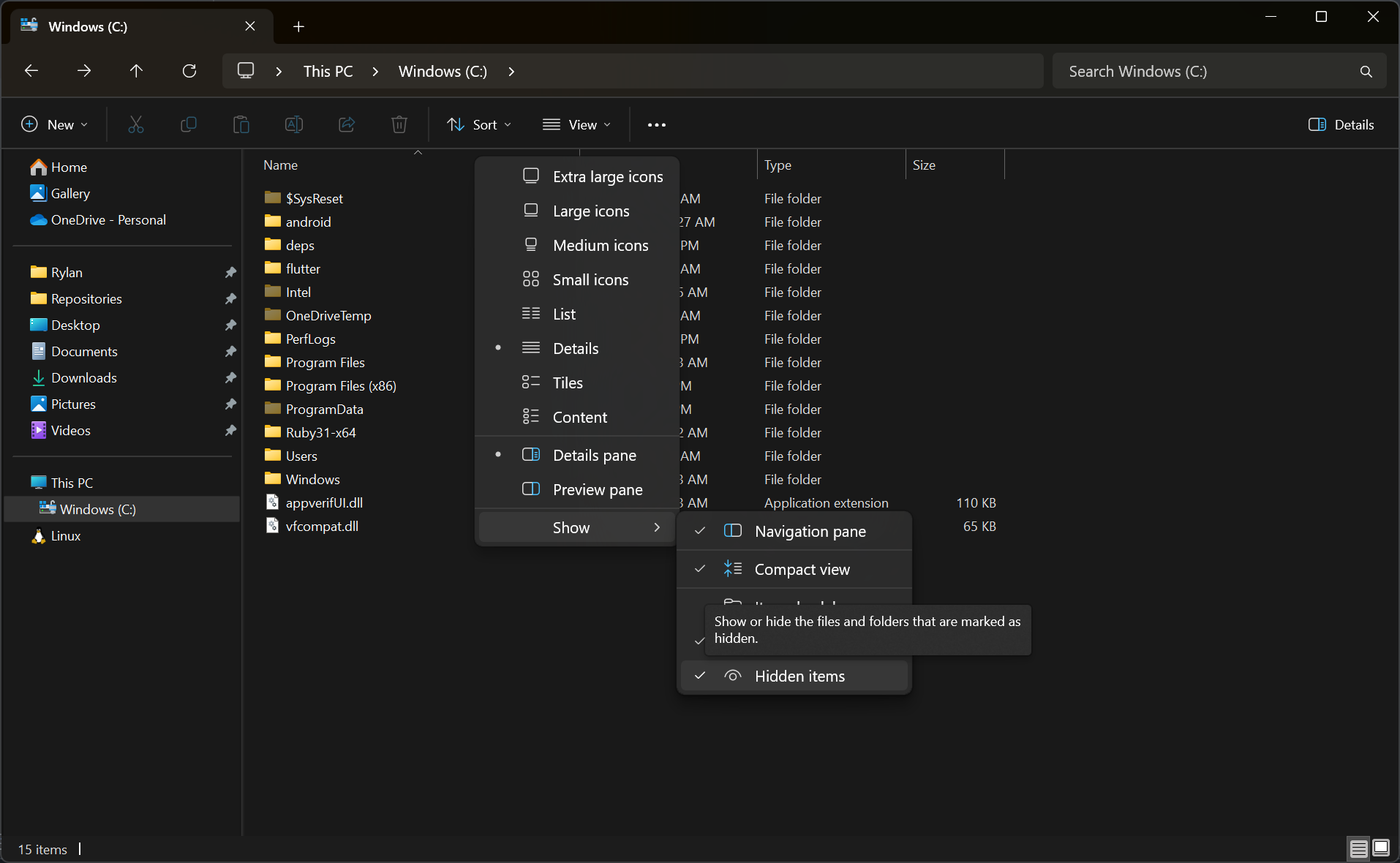Select Medium icons layout
Image resolution: width=1400 pixels, height=863 pixels.
pos(577,246)
